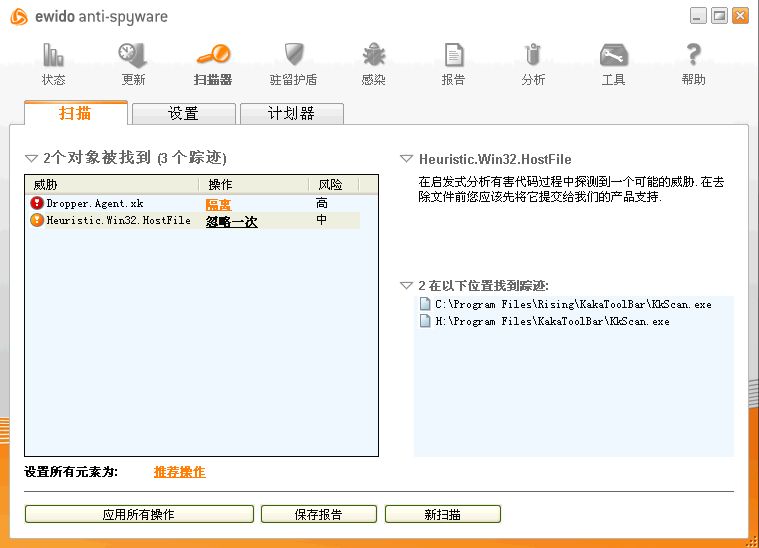Click the 高 risk value for Dropper.Agent.xk
The image size is (759, 548).
tap(322, 203)
